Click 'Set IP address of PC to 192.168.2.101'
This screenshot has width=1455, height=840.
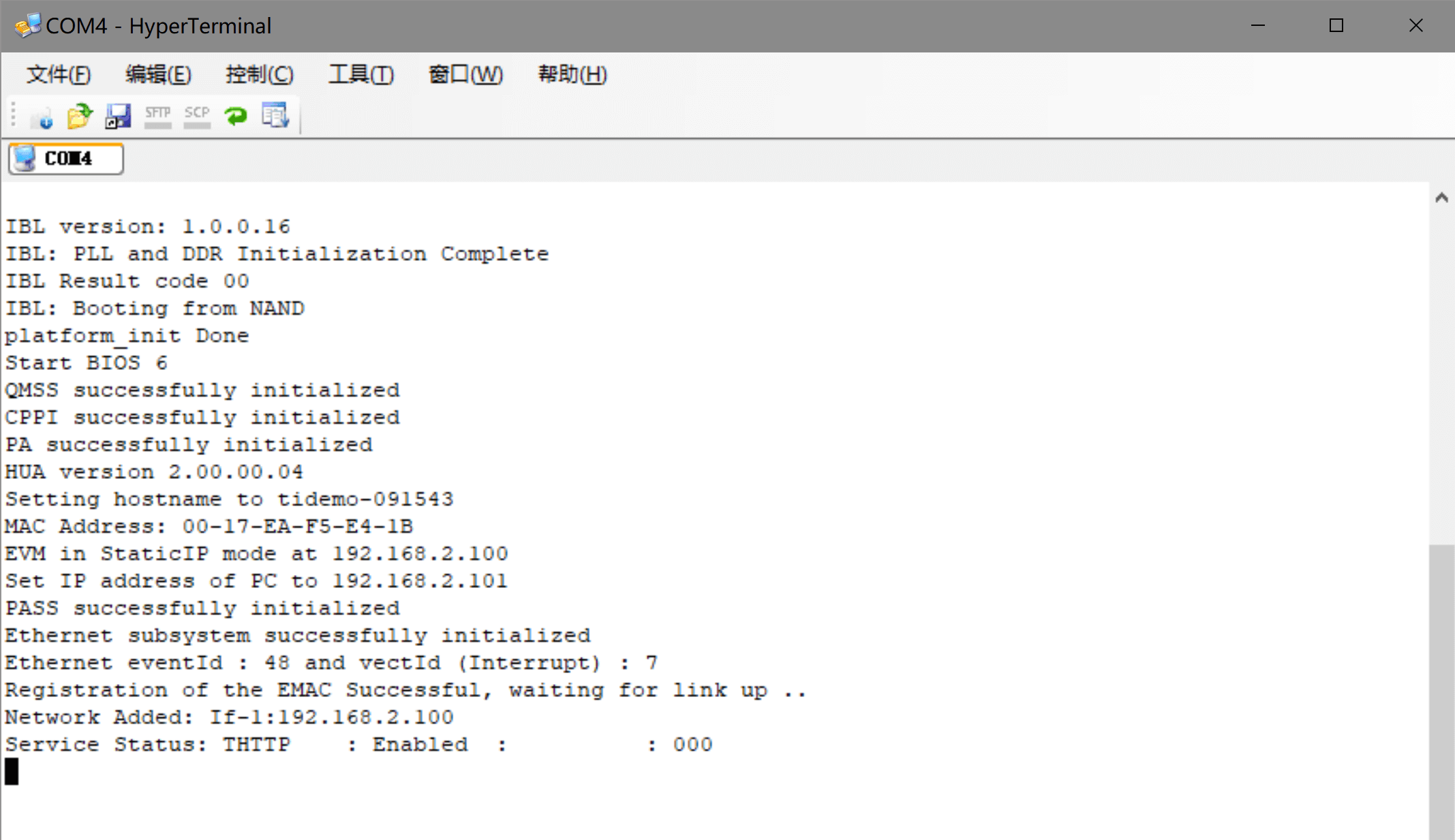257,581
